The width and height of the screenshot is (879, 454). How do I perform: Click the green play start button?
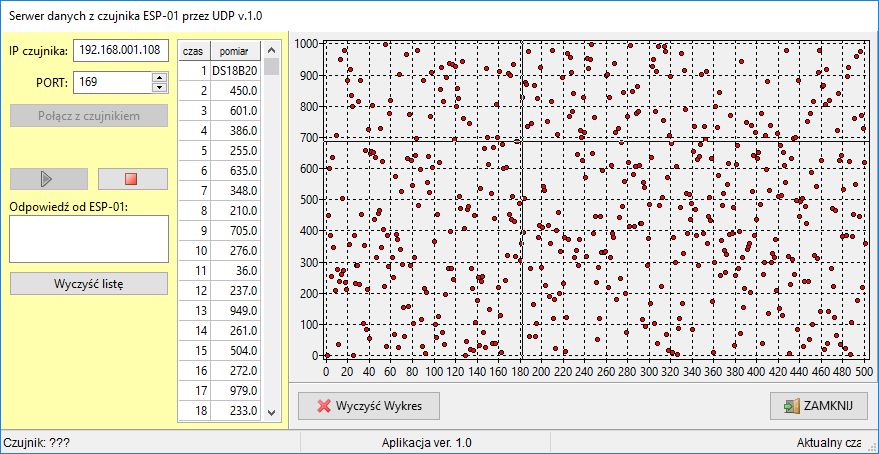pyautogui.click(x=49, y=179)
